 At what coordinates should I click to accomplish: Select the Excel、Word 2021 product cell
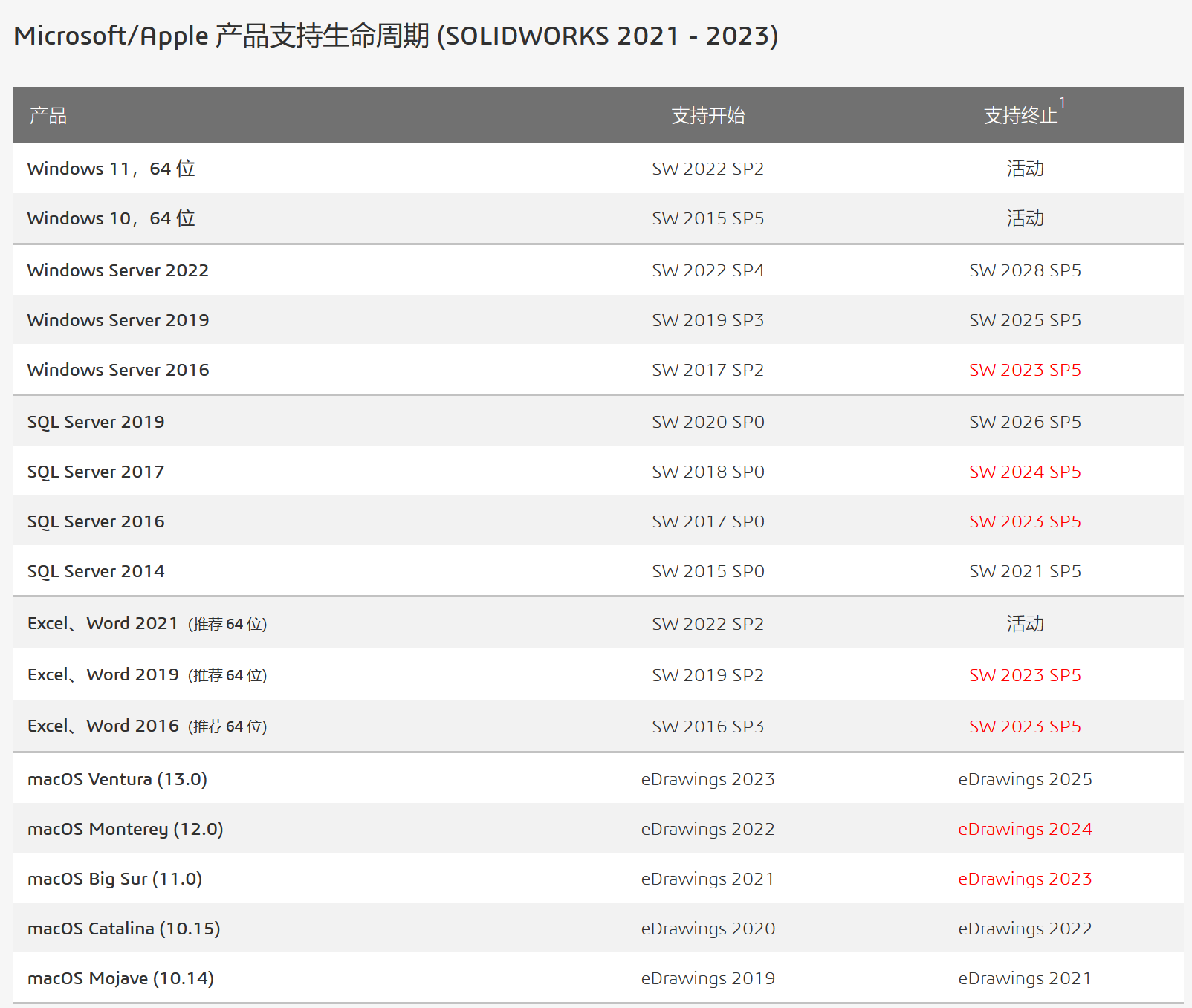click(146, 624)
